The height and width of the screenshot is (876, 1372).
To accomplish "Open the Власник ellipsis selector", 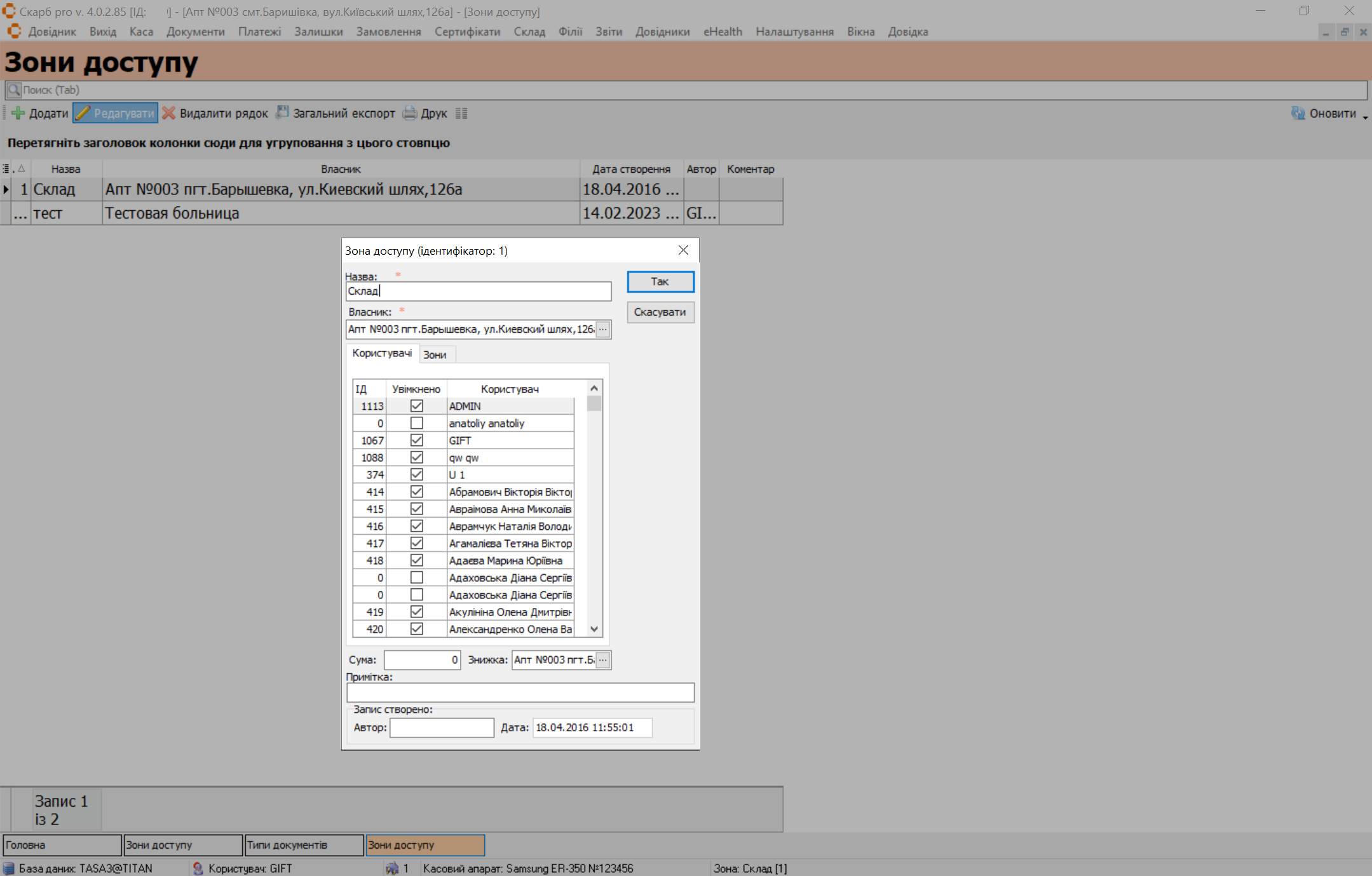I will [x=603, y=329].
